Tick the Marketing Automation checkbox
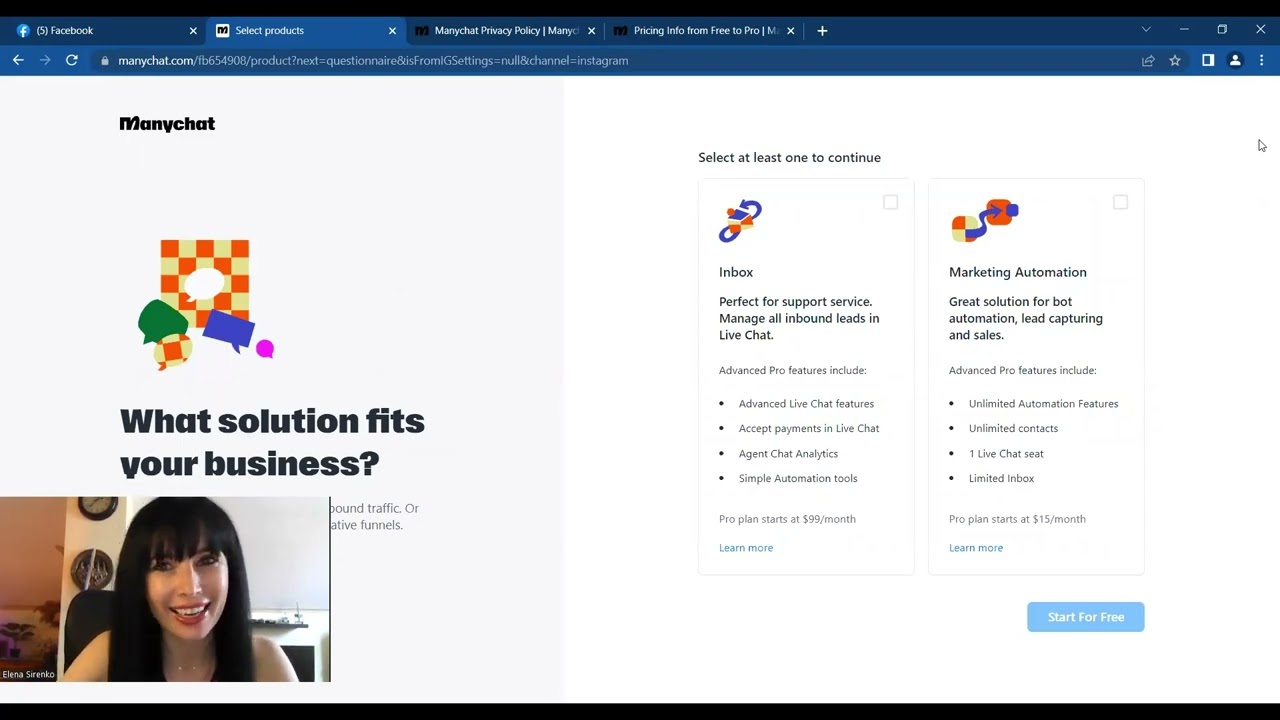This screenshot has width=1280, height=720. pyautogui.click(x=1120, y=202)
